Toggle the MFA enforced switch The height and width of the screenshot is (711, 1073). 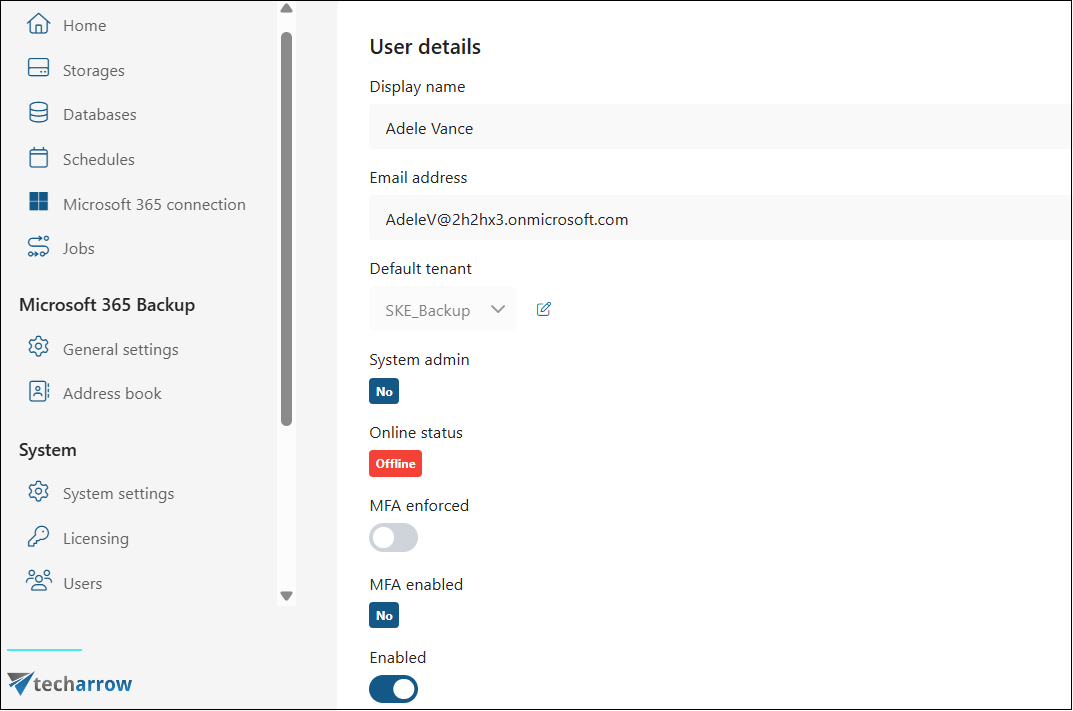point(393,537)
